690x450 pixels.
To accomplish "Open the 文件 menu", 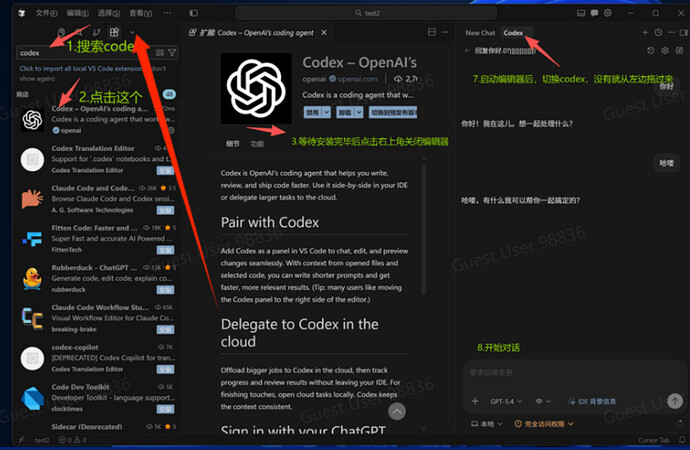I will click(46, 13).
